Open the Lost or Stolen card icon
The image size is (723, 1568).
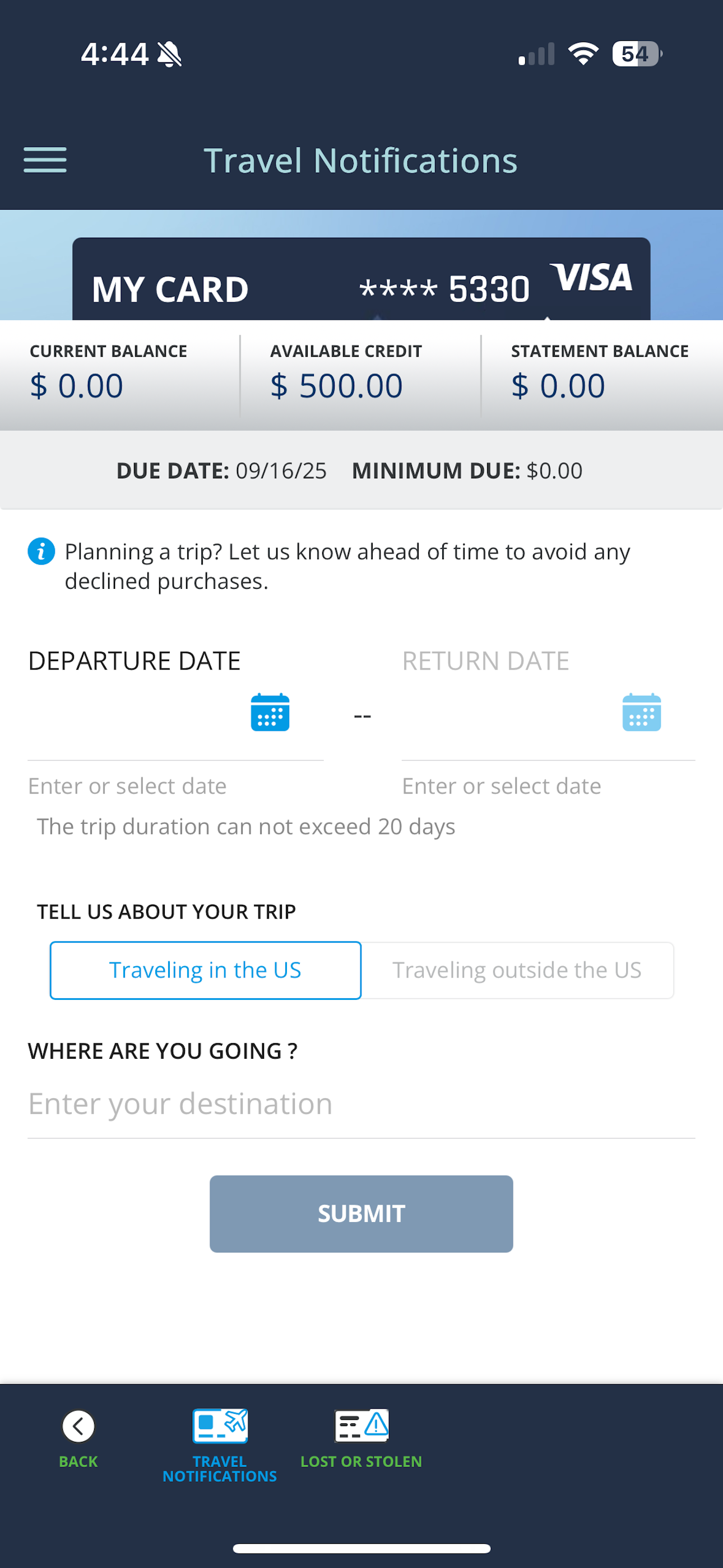tap(361, 1426)
